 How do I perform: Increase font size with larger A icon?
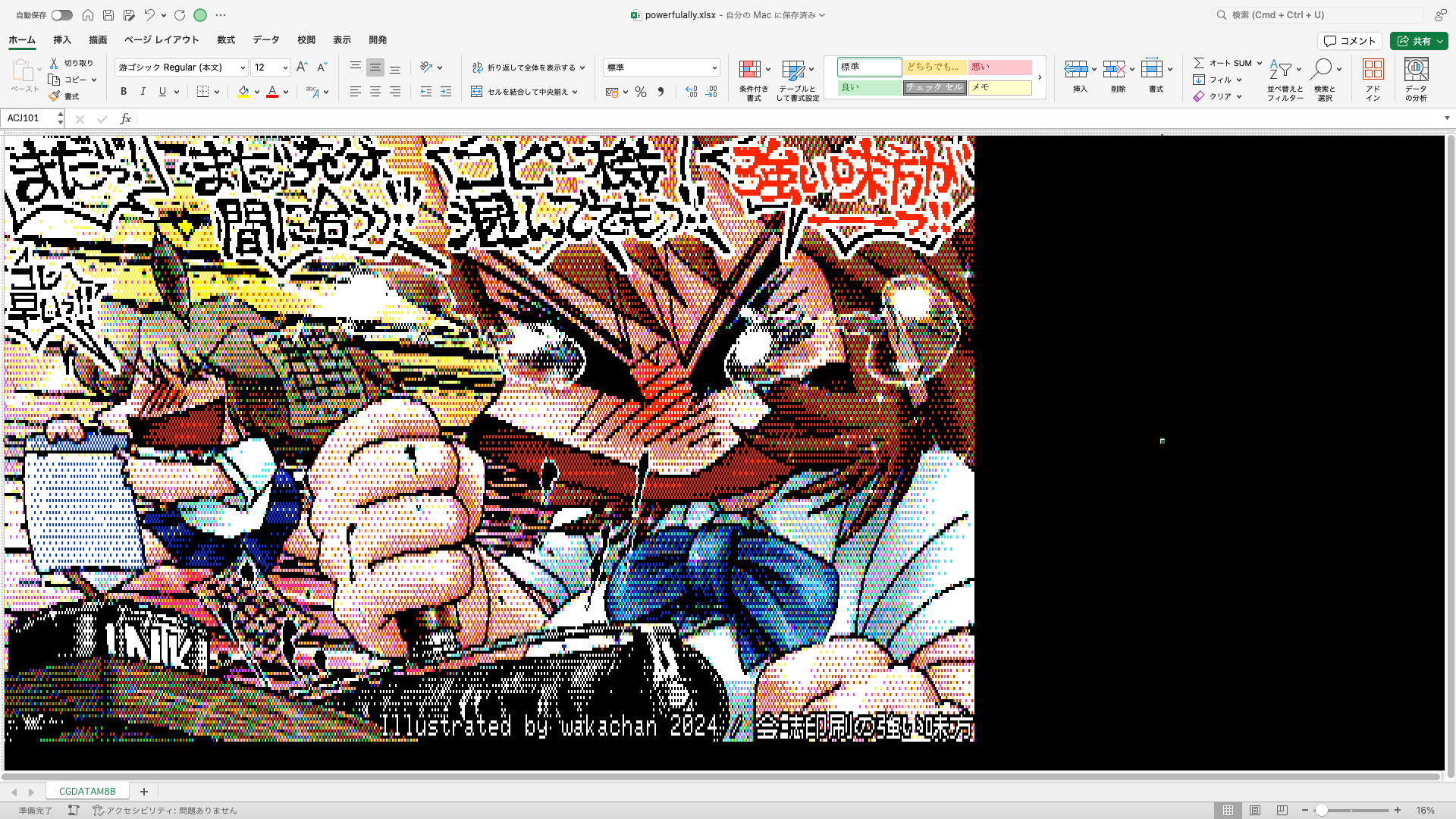(x=302, y=67)
